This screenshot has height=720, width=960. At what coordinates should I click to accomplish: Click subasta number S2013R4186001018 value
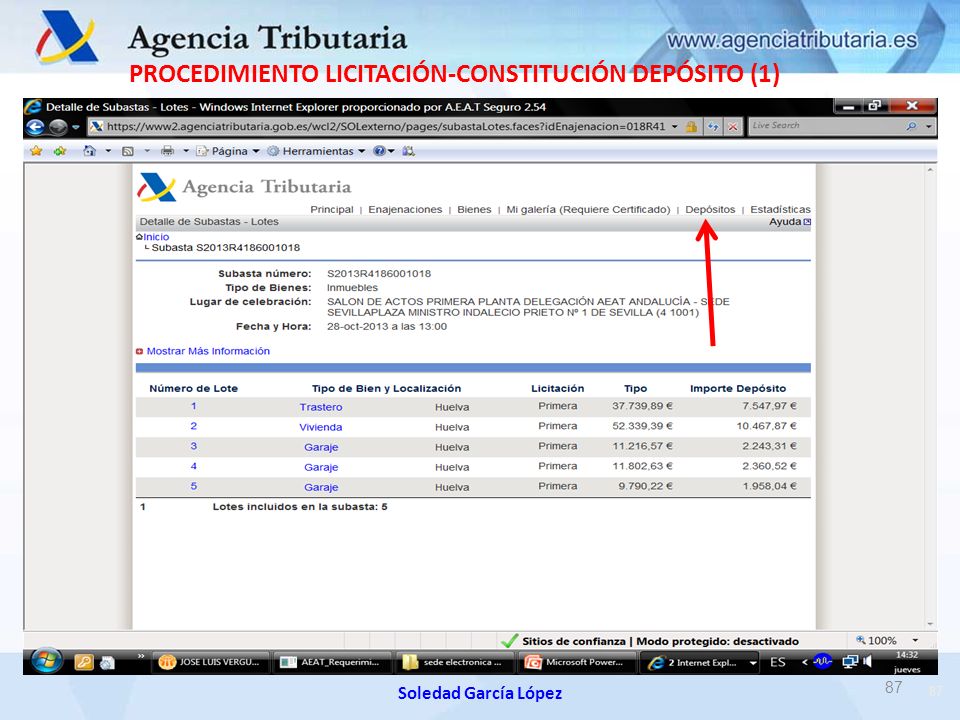379,274
